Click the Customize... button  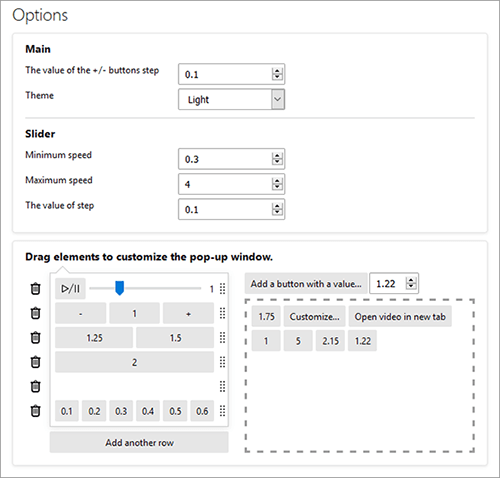(x=314, y=316)
